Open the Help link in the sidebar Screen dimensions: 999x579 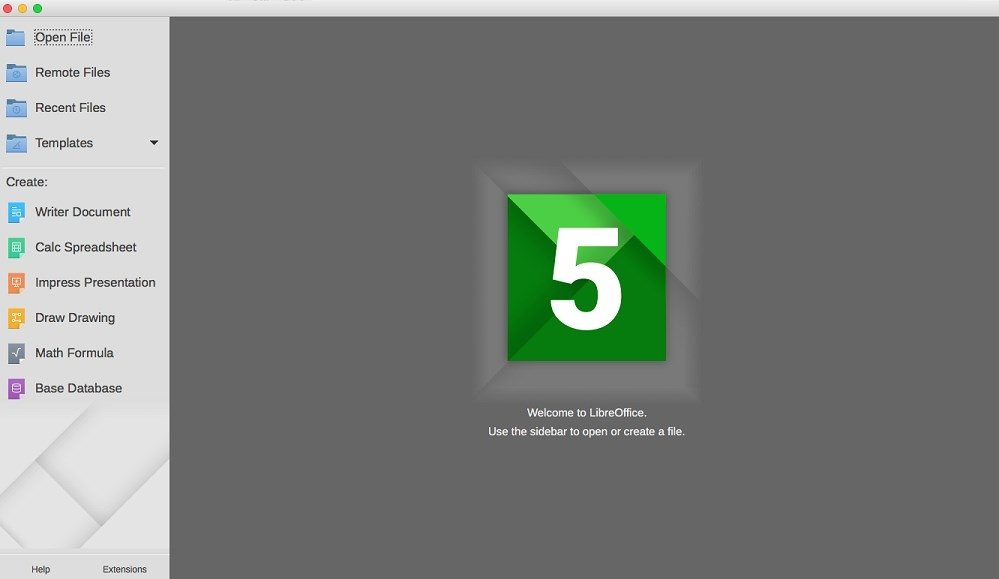pos(41,569)
